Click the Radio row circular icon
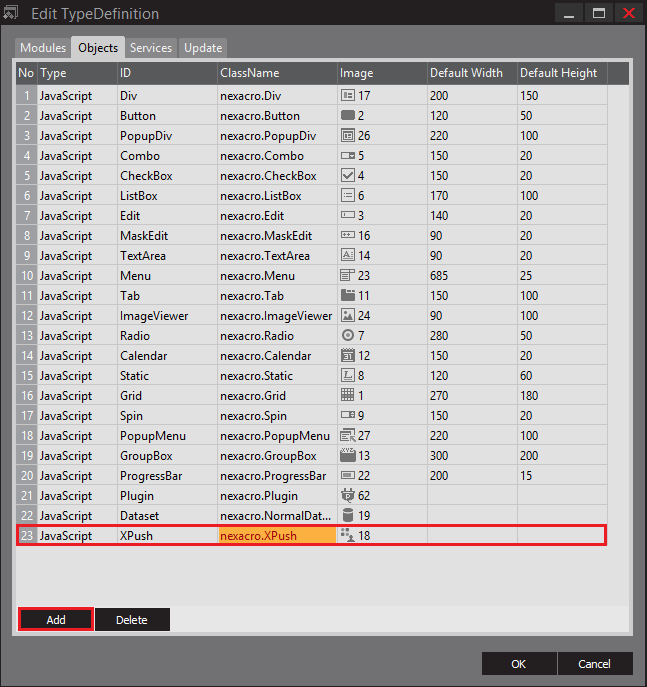Viewport: 647px width, 687px height. click(347, 336)
